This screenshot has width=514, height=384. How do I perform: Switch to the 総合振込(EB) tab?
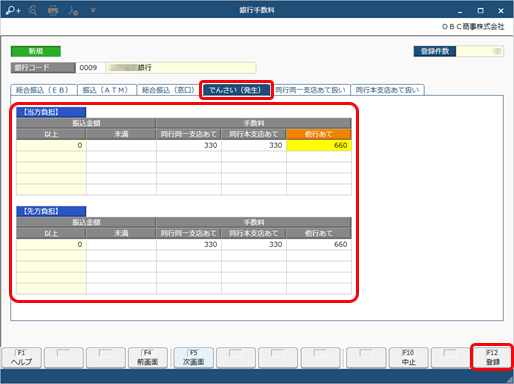[x=44, y=90]
